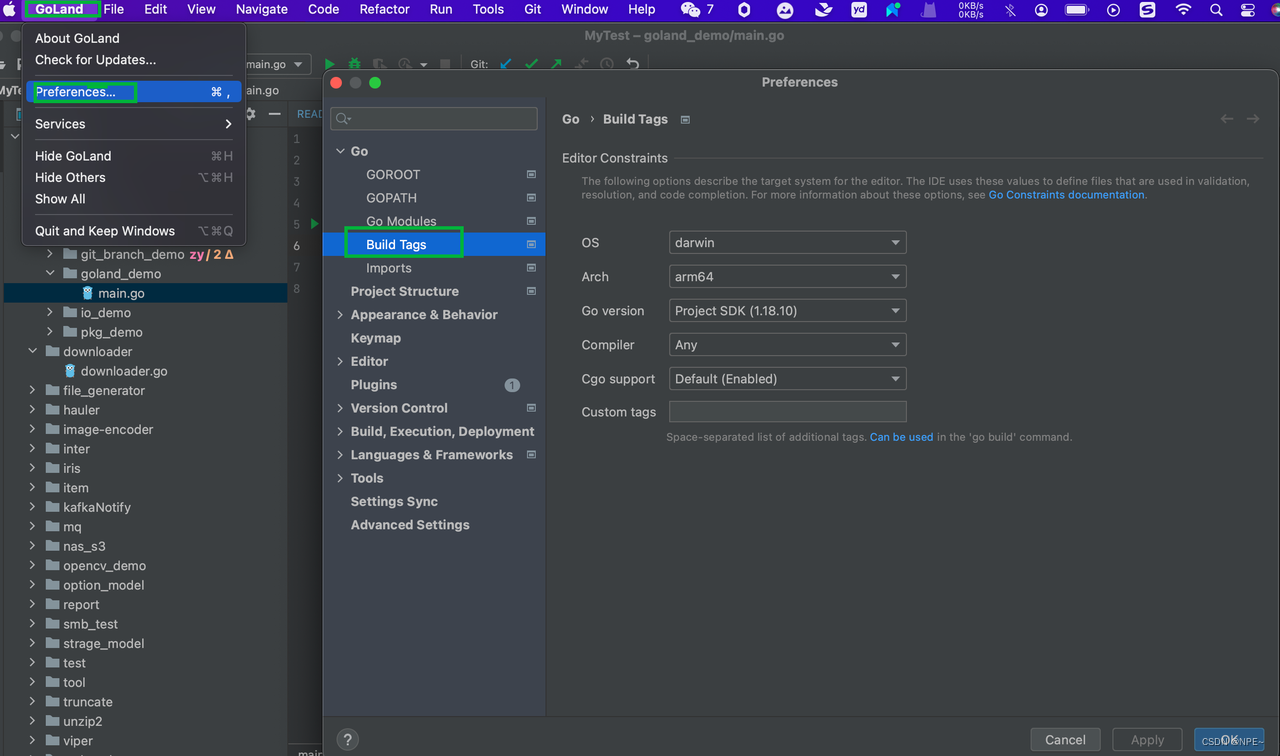The width and height of the screenshot is (1280, 756).
Task: Click the help question mark button
Action: click(347, 740)
